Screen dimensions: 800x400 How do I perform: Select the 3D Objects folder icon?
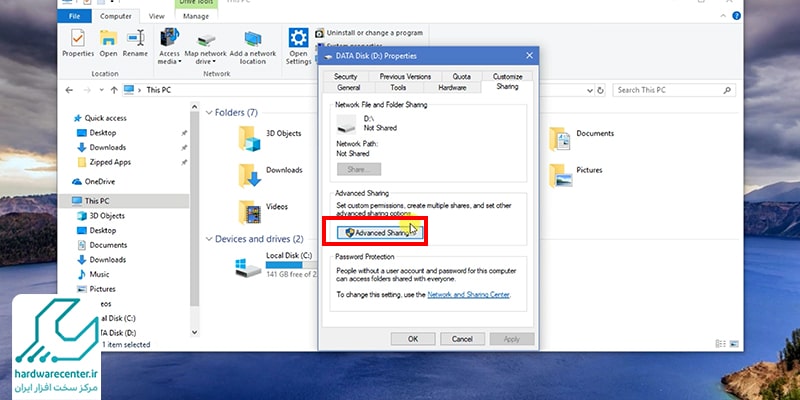click(x=249, y=138)
